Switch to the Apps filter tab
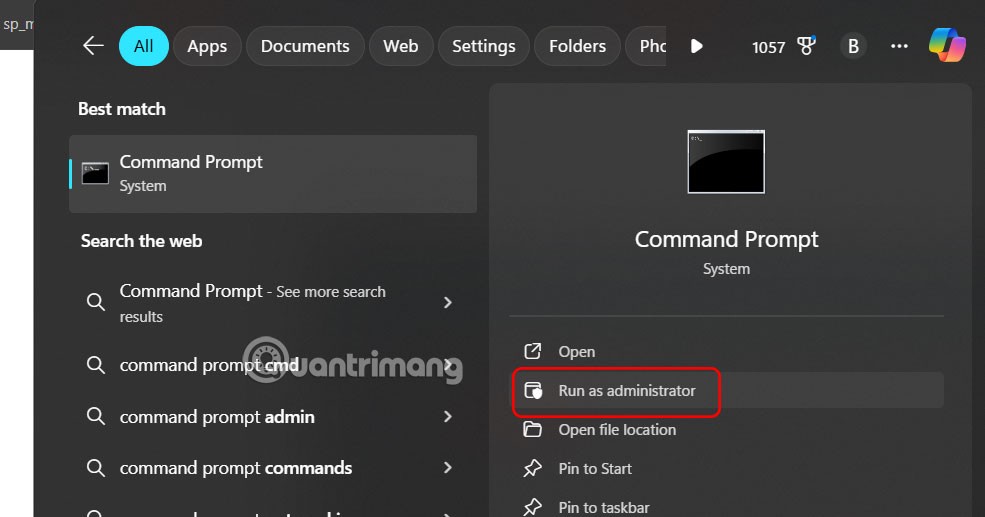The width and height of the screenshot is (985, 517). click(x=207, y=46)
